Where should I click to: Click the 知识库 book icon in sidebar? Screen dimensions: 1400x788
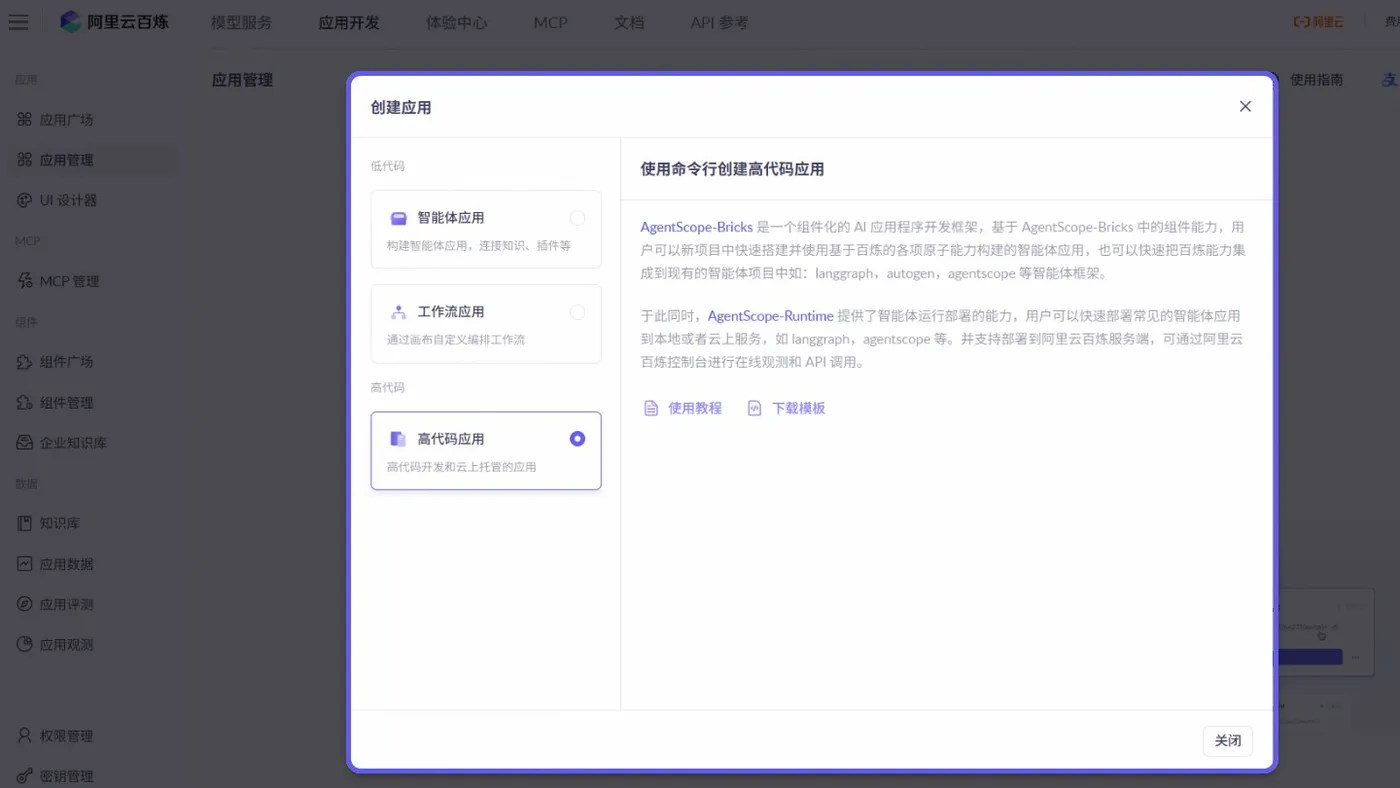25,523
